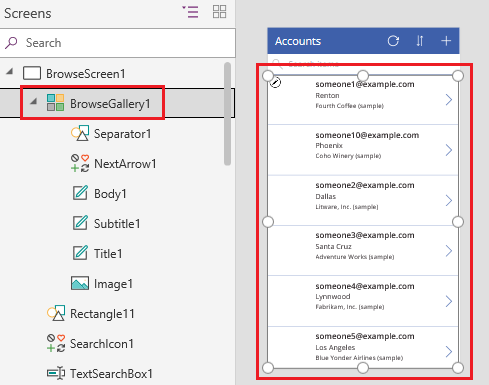Click the Screens panel vertical scrollbar
Image resolution: width=489 pixels, height=385 pixels.
pyautogui.click(x=228, y=113)
